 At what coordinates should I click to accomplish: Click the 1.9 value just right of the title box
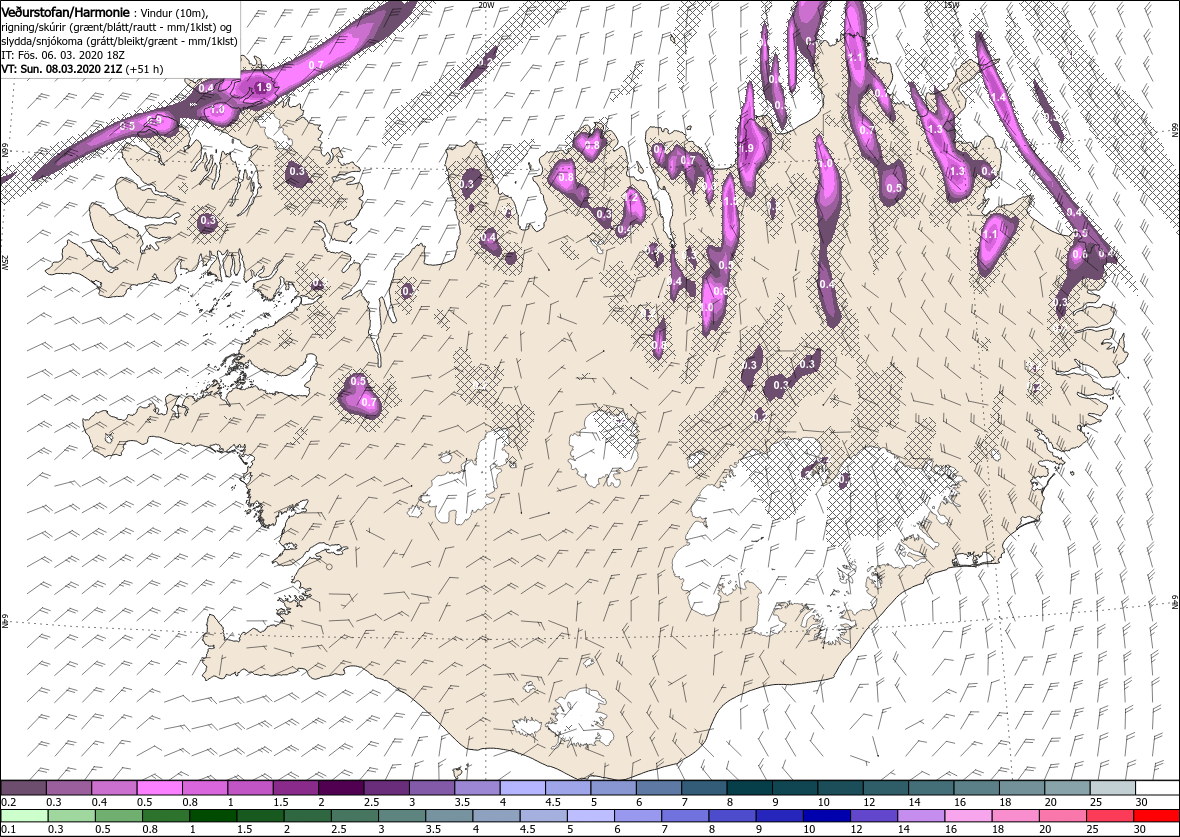264,88
